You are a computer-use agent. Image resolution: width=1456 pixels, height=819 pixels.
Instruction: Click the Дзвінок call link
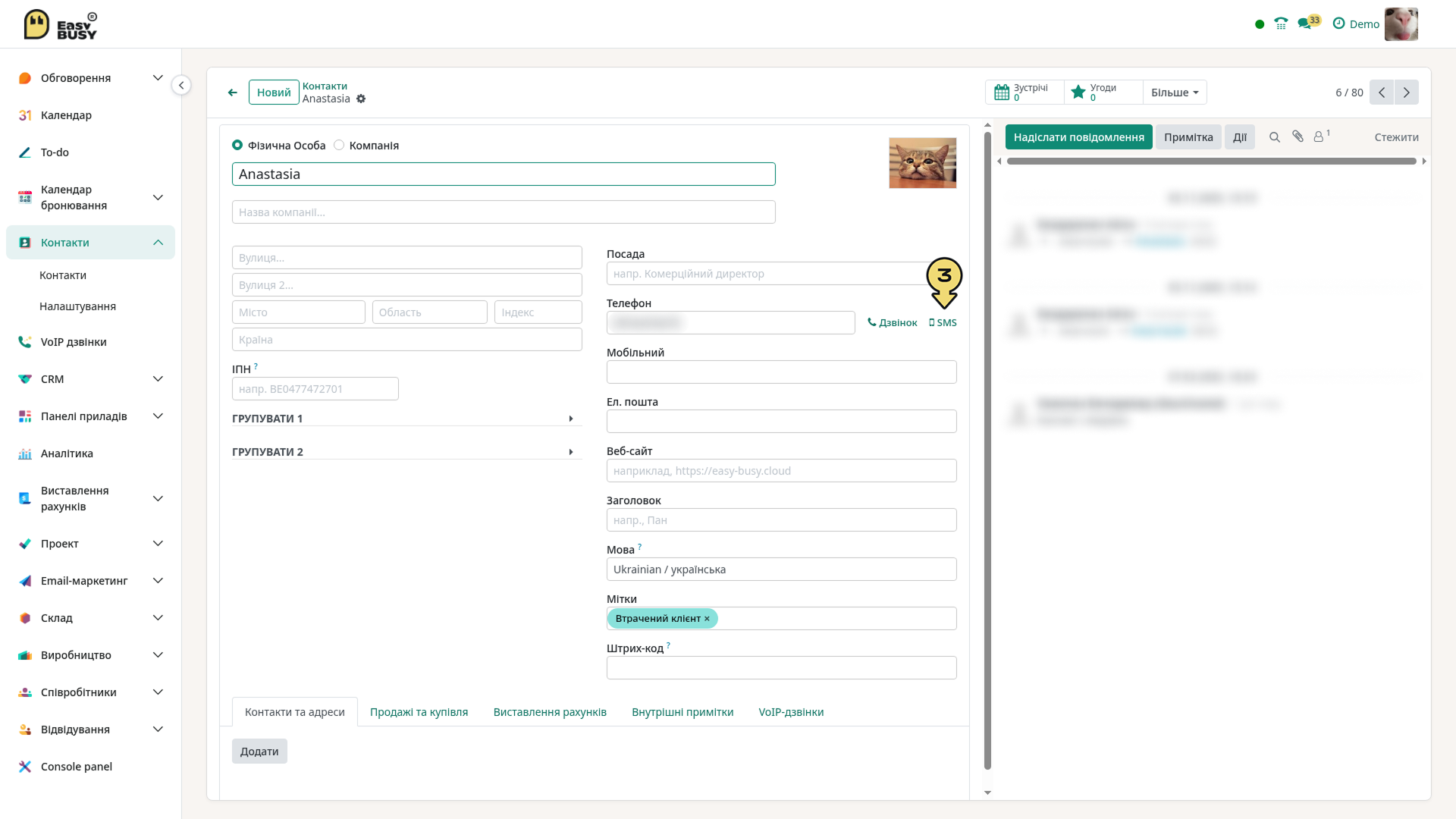[x=893, y=323]
